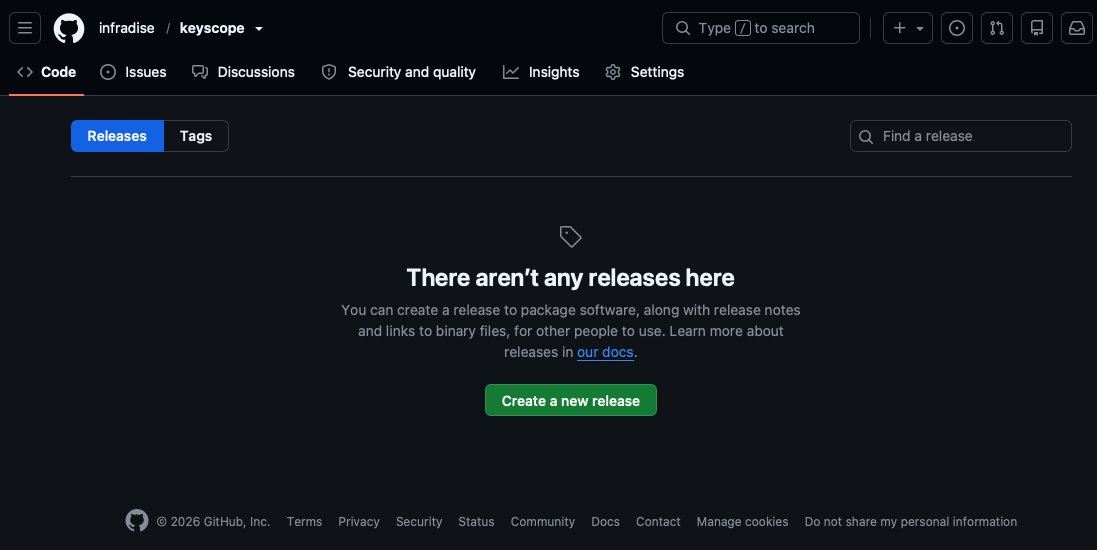Switch to the Issues tab

(x=133, y=72)
